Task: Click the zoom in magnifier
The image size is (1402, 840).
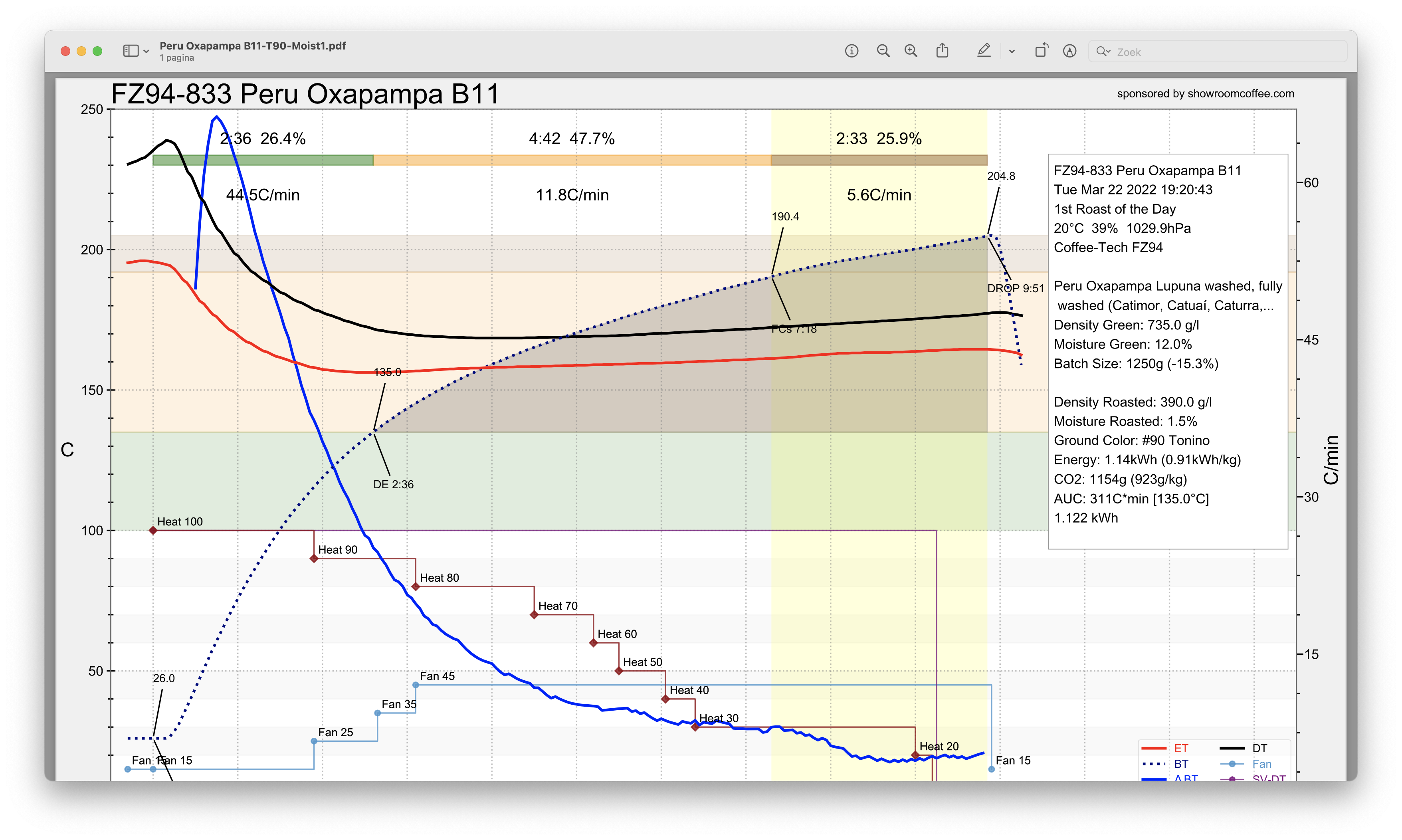Action: point(911,51)
